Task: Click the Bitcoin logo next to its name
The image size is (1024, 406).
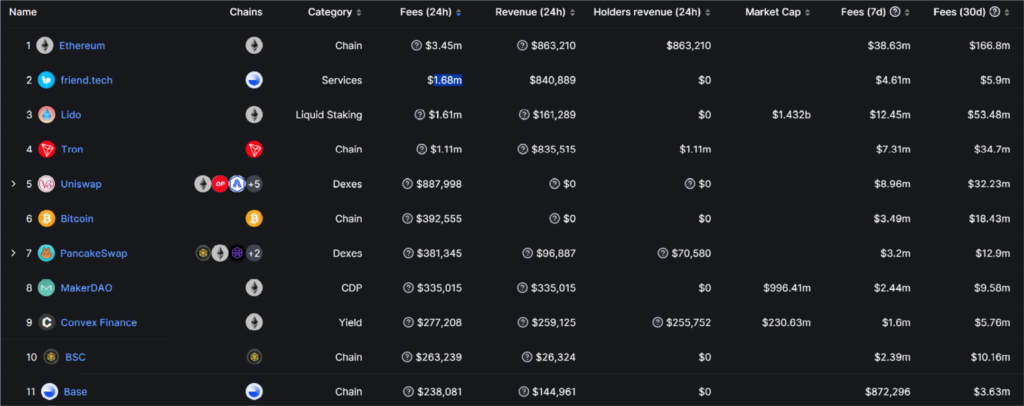Action: [46, 219]
